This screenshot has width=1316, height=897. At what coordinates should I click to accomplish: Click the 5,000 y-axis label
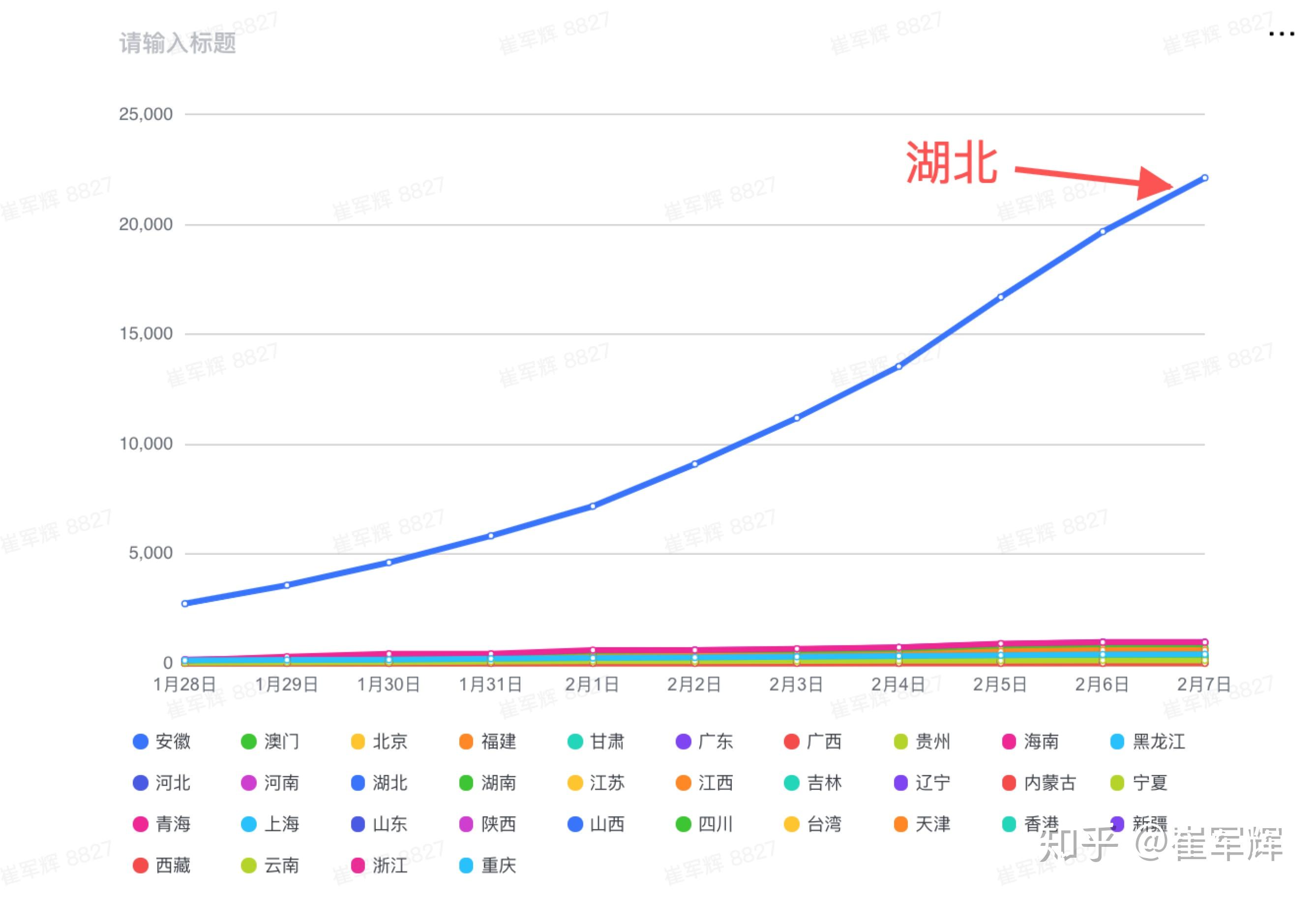tap(150, 553)
